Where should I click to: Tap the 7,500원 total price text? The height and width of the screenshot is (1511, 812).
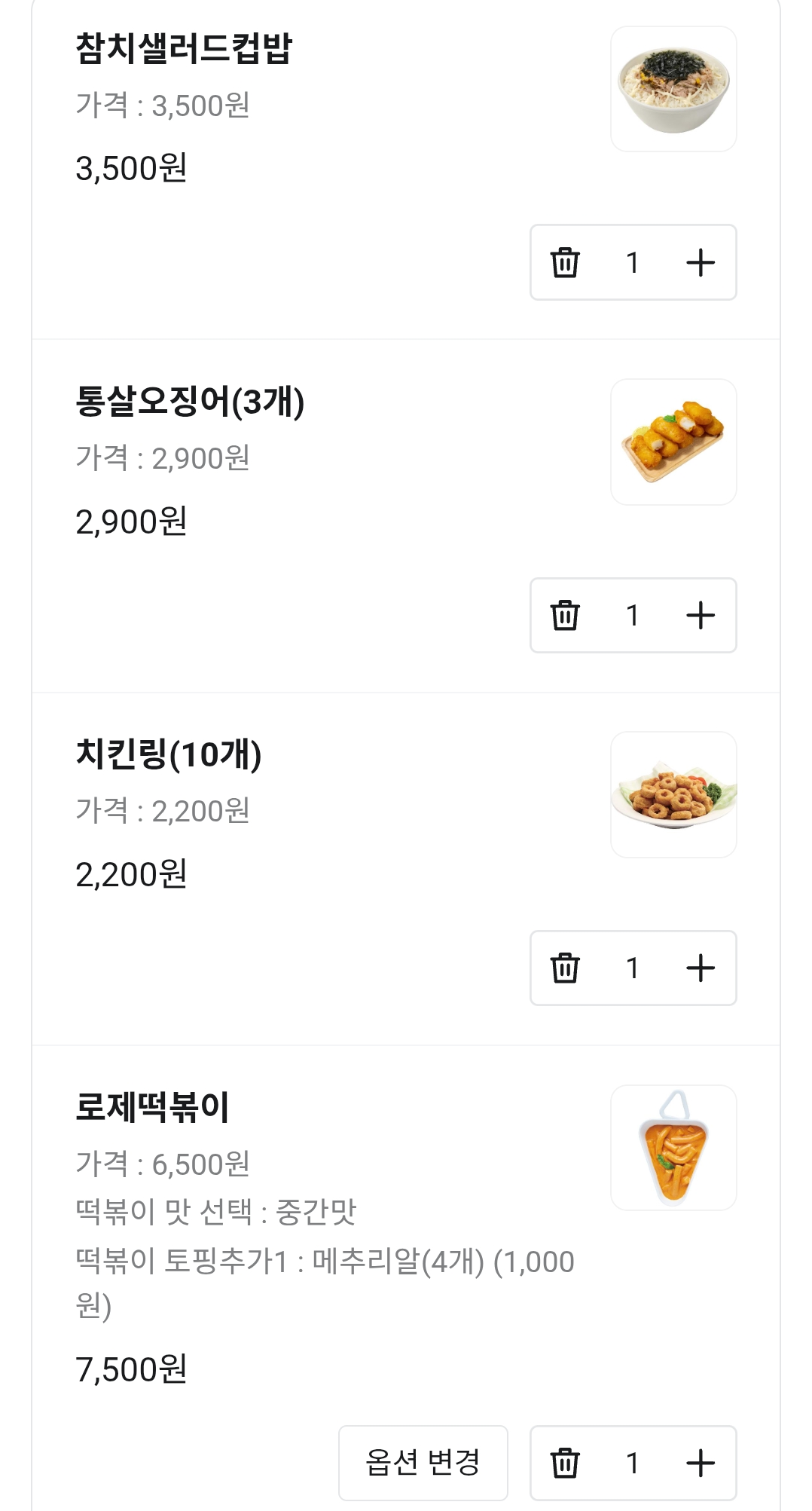click(x=131, y=1369)
